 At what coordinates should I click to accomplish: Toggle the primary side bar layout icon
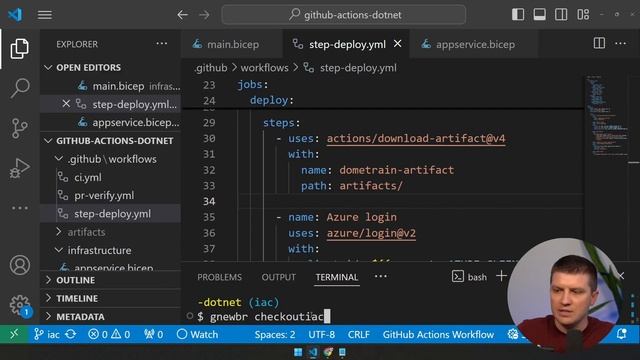(x=518, y=15)
